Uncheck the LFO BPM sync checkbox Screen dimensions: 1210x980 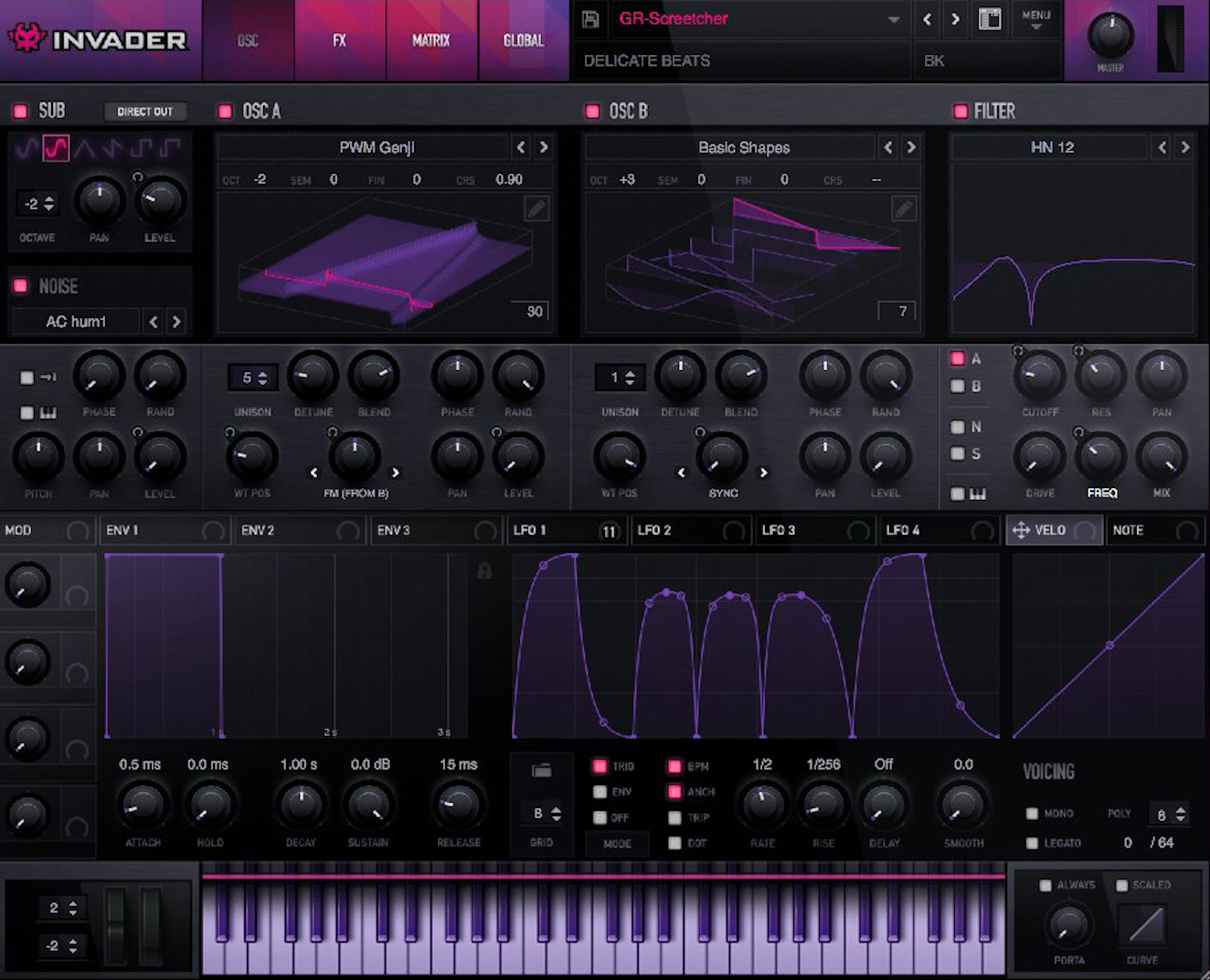(674, 766)
